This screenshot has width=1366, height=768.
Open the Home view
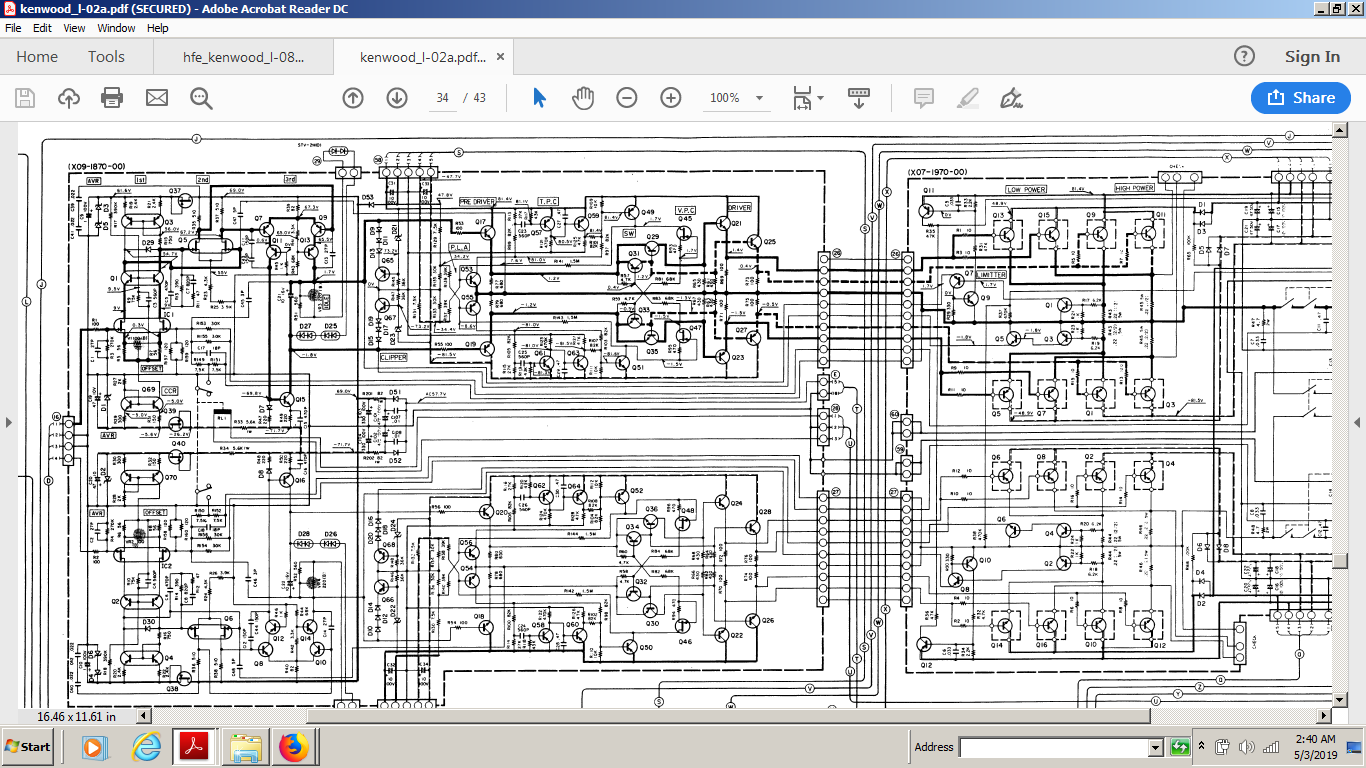37,57
